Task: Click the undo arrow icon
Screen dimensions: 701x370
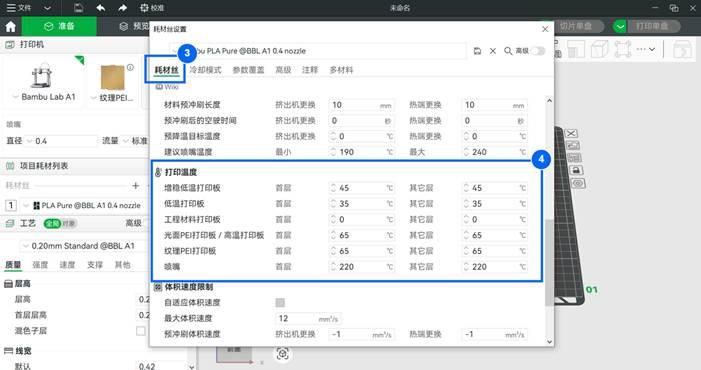Action: (x=101, y=8)
